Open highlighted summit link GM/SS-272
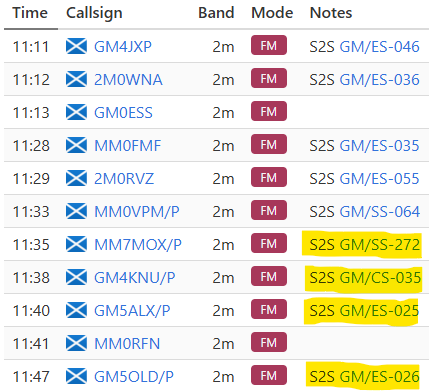This screenshot has height=391, width=431. pyautogui.click(x=379, y=245)
